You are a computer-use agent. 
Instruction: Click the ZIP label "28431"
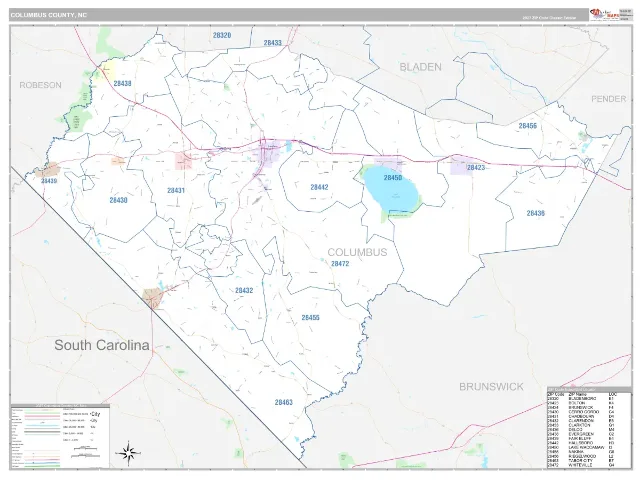pyautogui.click(x=176, y=191)
